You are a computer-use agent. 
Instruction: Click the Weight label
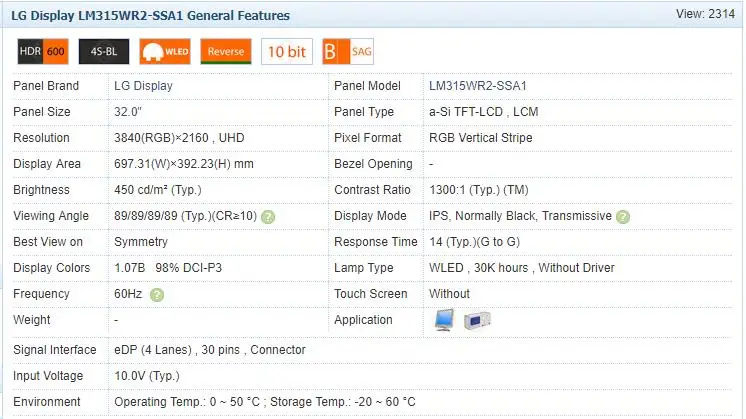tap(31, 320)
